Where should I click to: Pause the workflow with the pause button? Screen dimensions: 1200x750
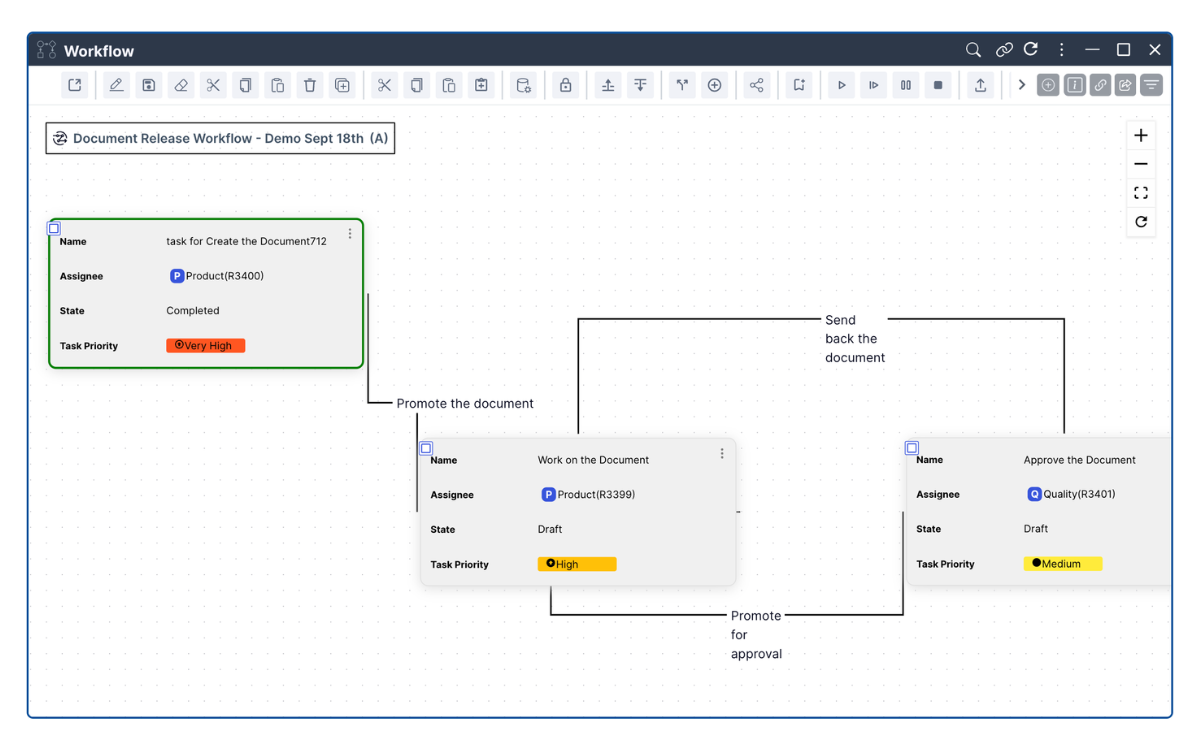point(905,86)
